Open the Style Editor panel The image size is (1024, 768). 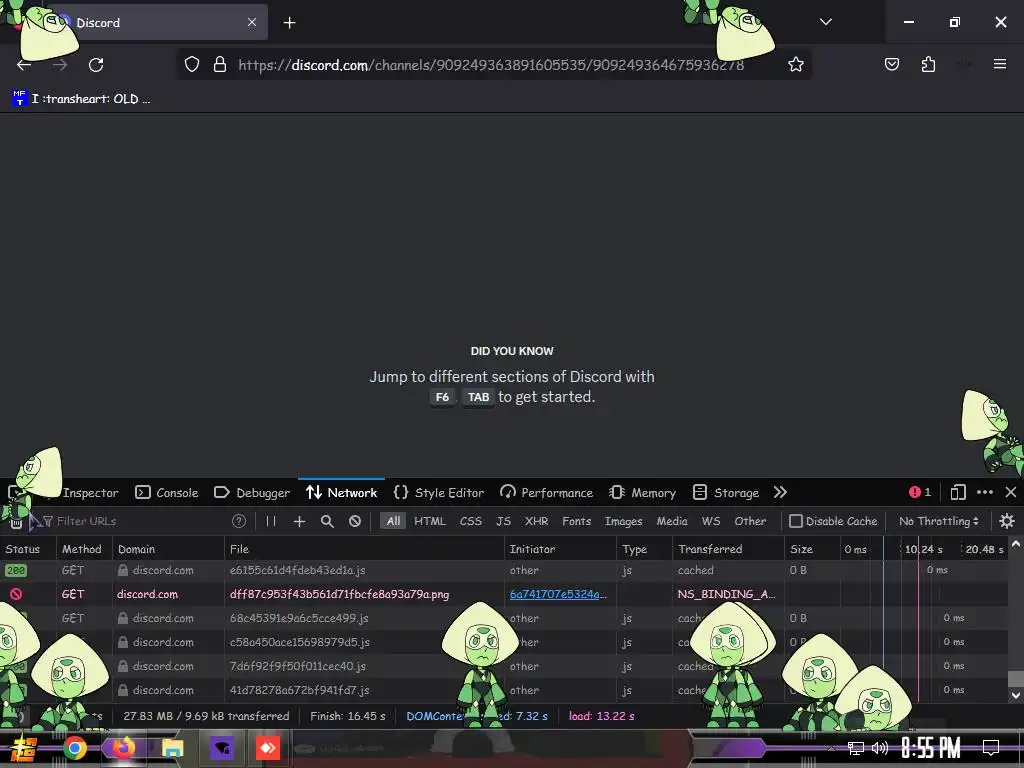[439, 492]
